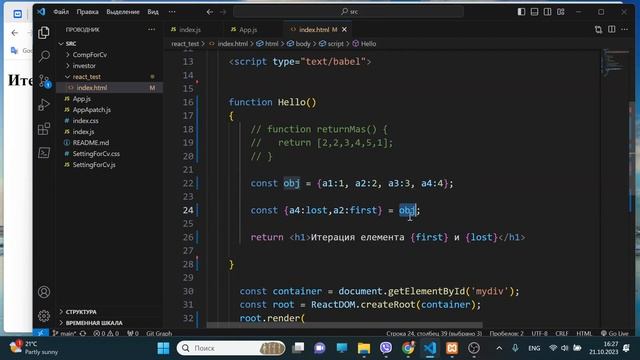
Task: Click Hello breadcrumb segment
Action: click(368, 44)
